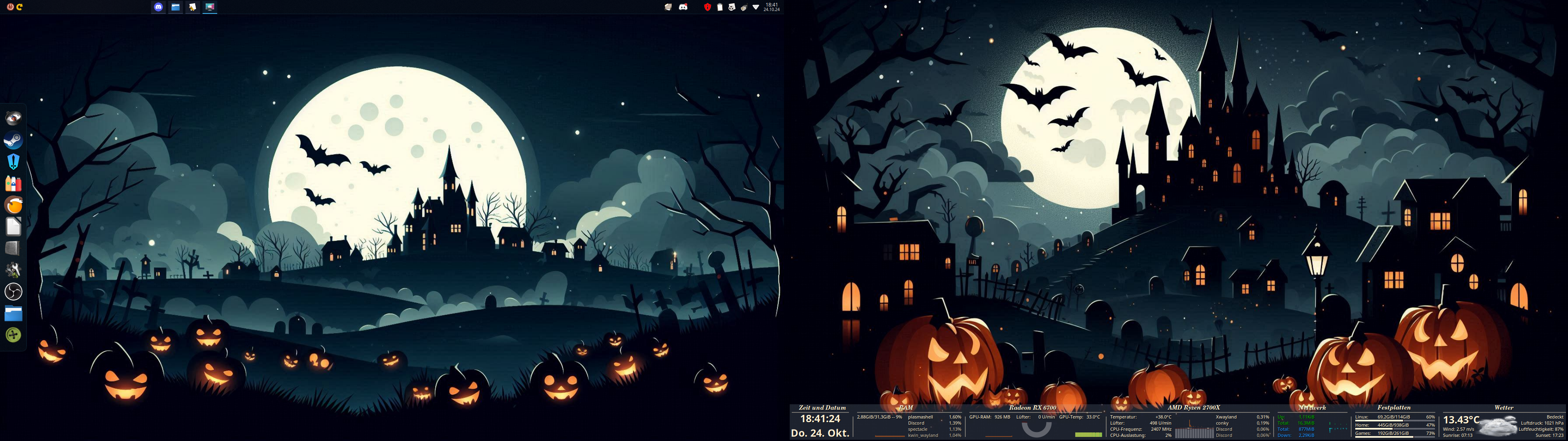
Task: Open the Lutris orange dock icon
Action: (x=13, y=205)
